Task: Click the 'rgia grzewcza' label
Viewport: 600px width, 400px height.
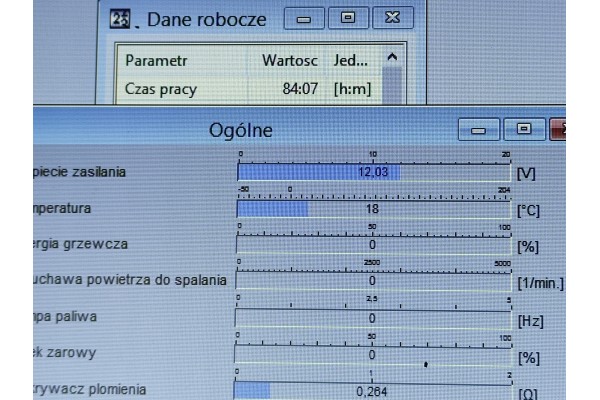Action: coord(81,244)
